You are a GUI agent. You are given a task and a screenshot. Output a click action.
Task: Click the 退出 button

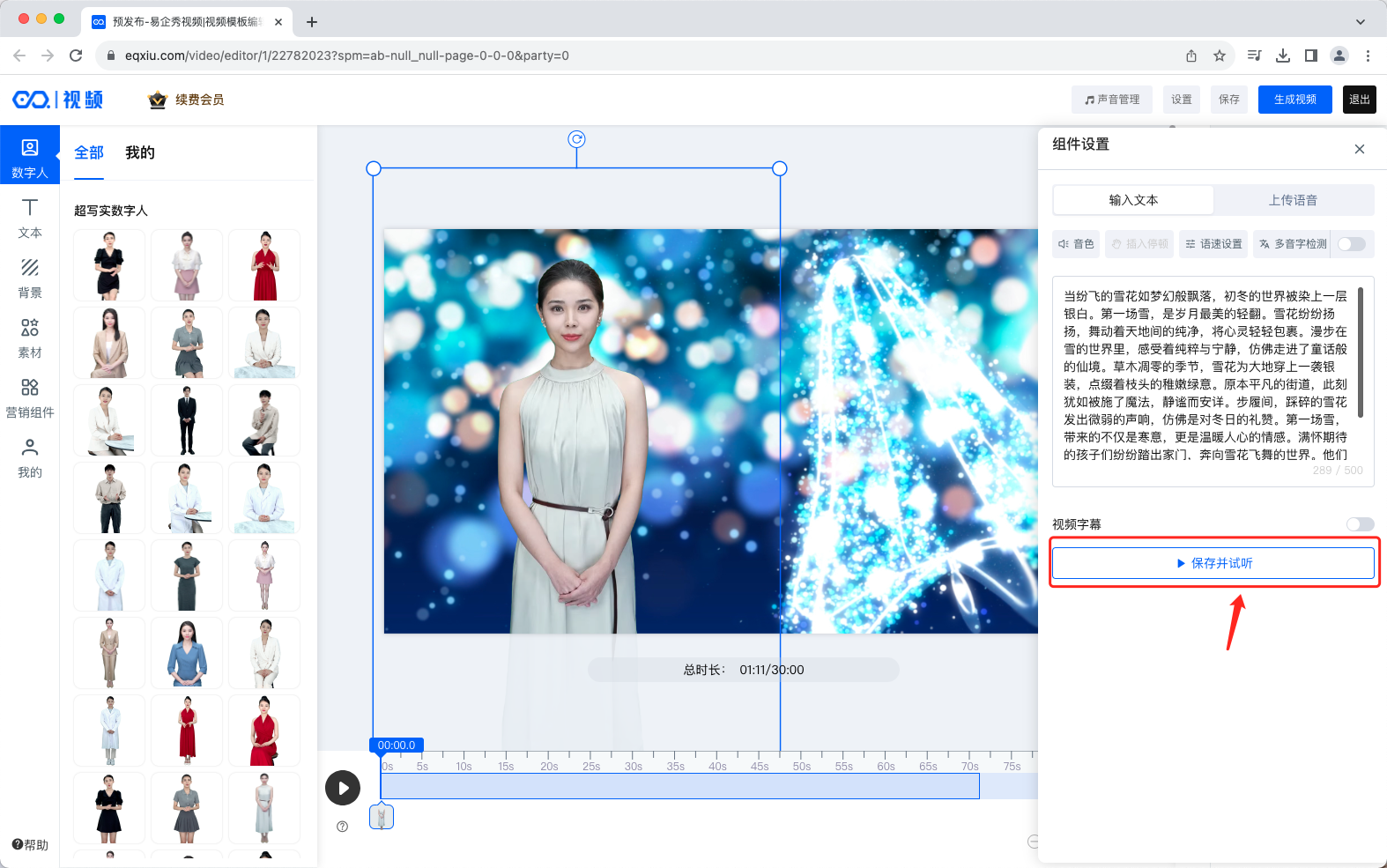pos(1360,100)
